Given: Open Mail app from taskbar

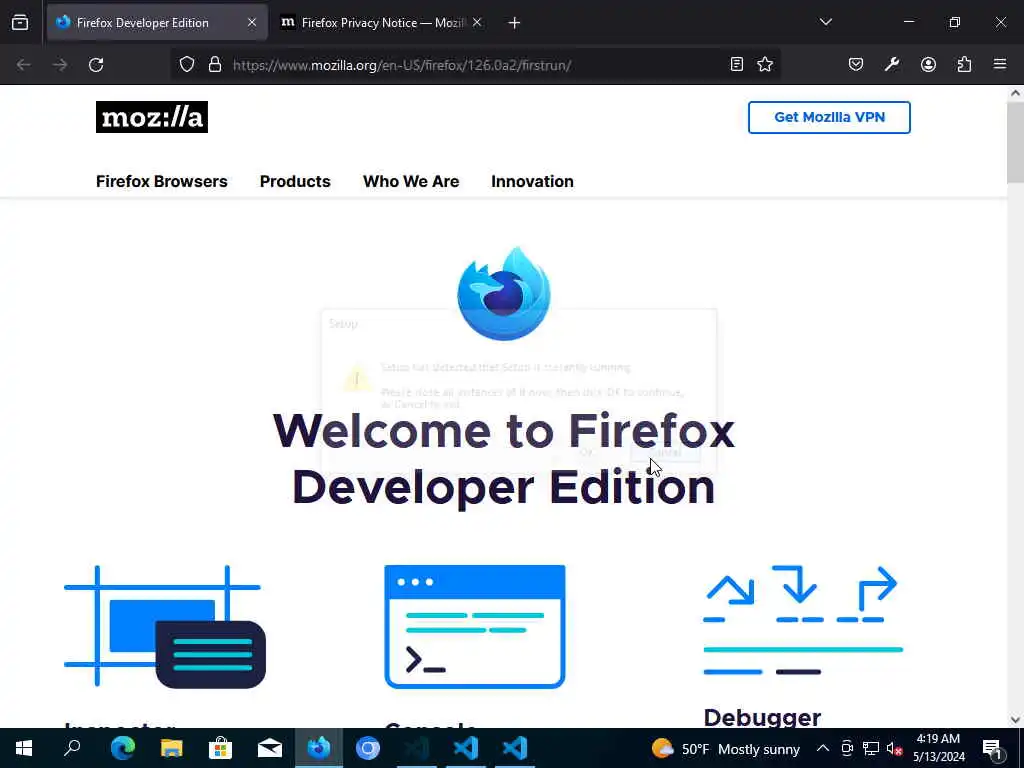Looking at the screenshot, I should (x=270, y=748).
